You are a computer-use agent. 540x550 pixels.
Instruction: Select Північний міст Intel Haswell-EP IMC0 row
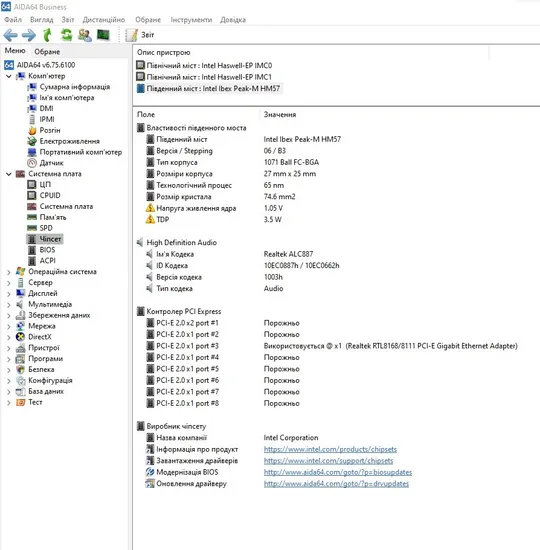[x=204, y=65]
